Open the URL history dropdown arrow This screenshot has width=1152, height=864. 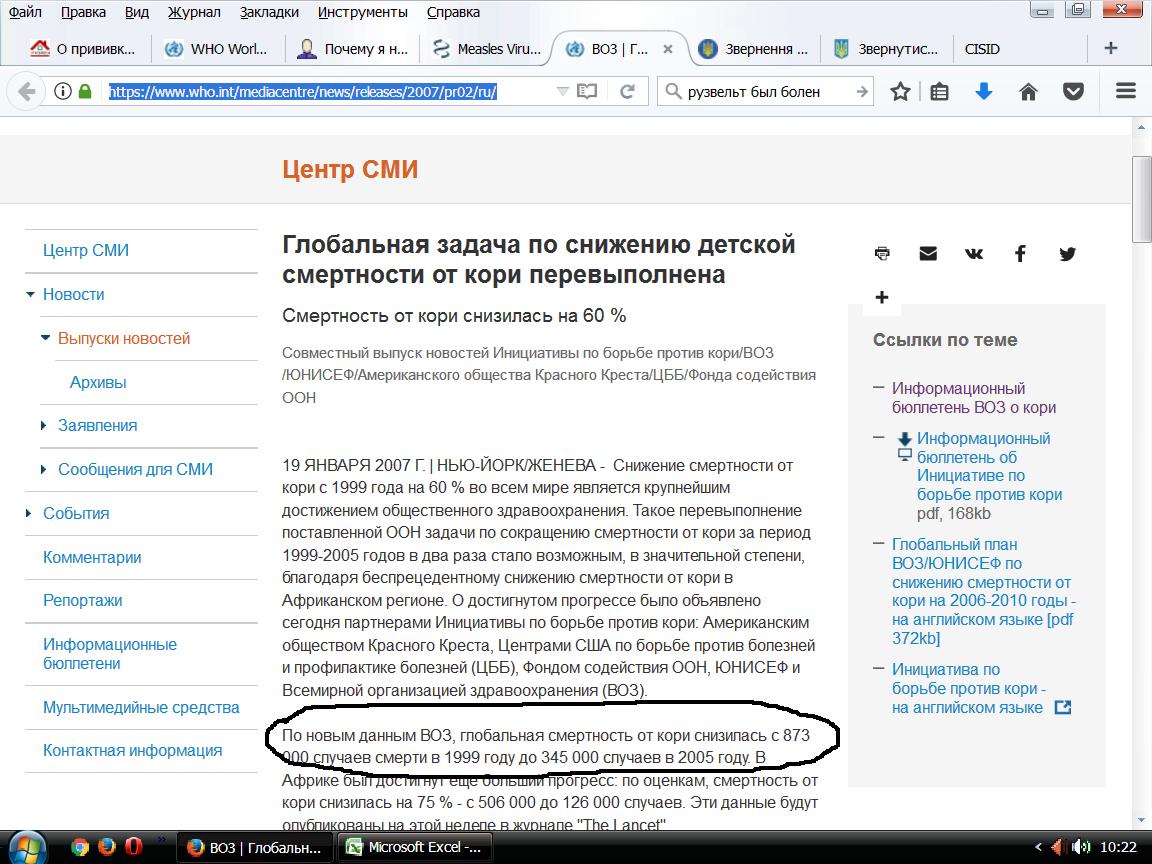click(x=562, y=91)
